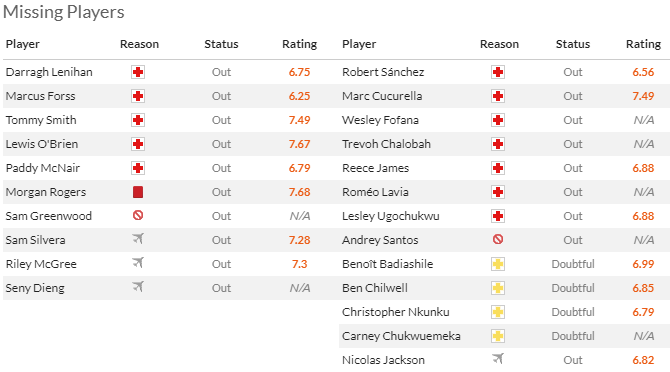The width and height of the screenshot is (670, 372).
Task: Click the right table Status column header
Action: [x=573, y=44]
